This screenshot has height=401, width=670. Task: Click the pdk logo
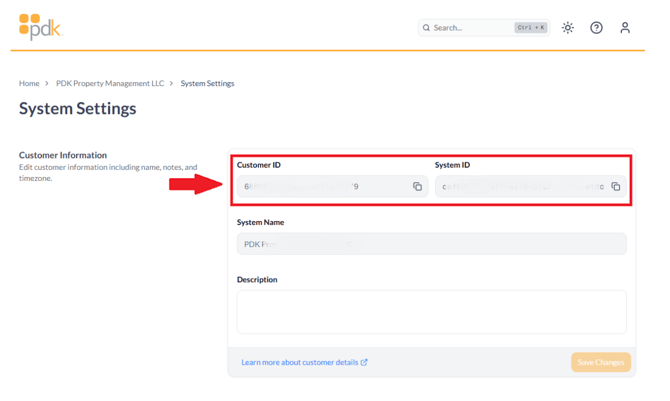[39, 27]
